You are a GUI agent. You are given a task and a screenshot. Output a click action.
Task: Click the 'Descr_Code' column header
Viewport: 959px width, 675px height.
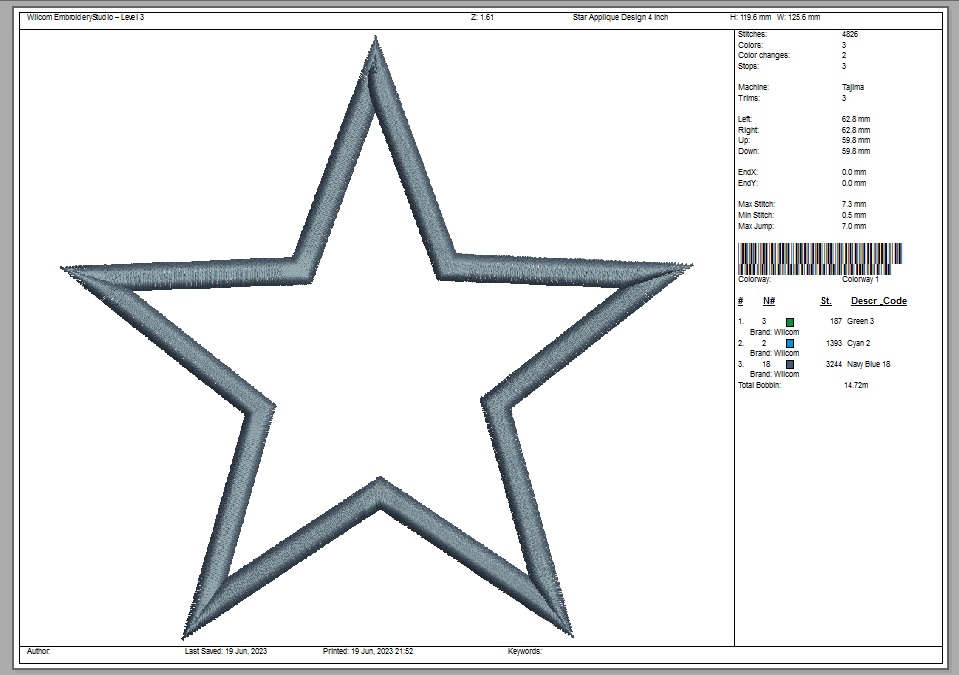[x=878, y=301]
